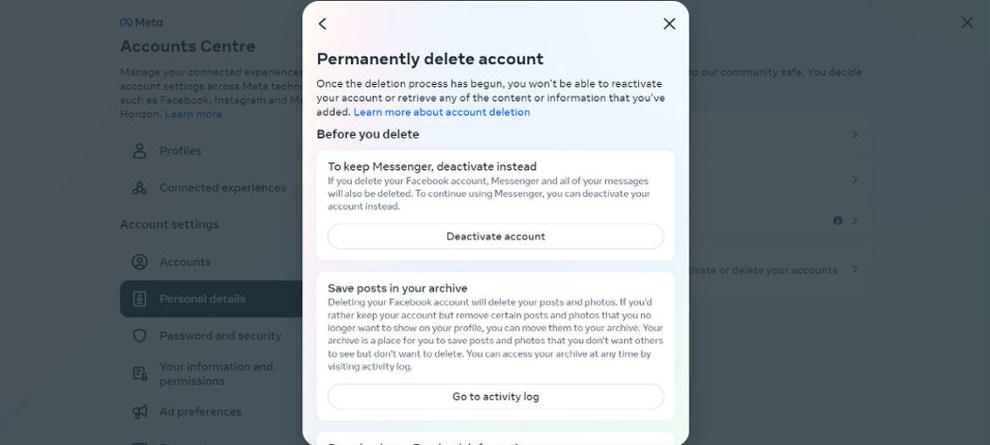The height and width of the screenshot is (445, 990).
Task: Expand the chevron next to the Facebook icon
Action: (x=855, y=220)
